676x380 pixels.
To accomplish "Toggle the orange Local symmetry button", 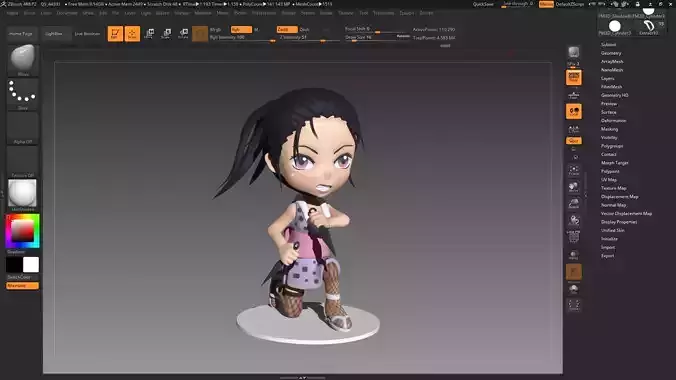I will point(573,111).
